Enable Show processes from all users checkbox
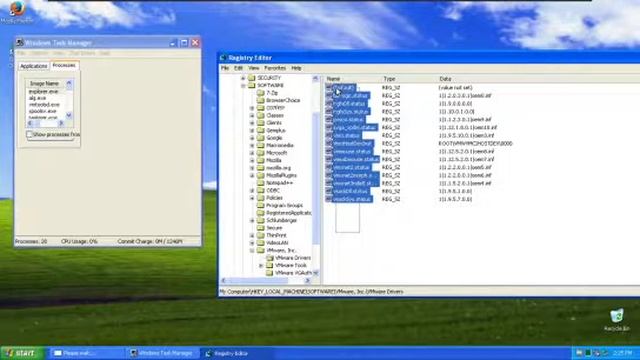 [29, 134]
